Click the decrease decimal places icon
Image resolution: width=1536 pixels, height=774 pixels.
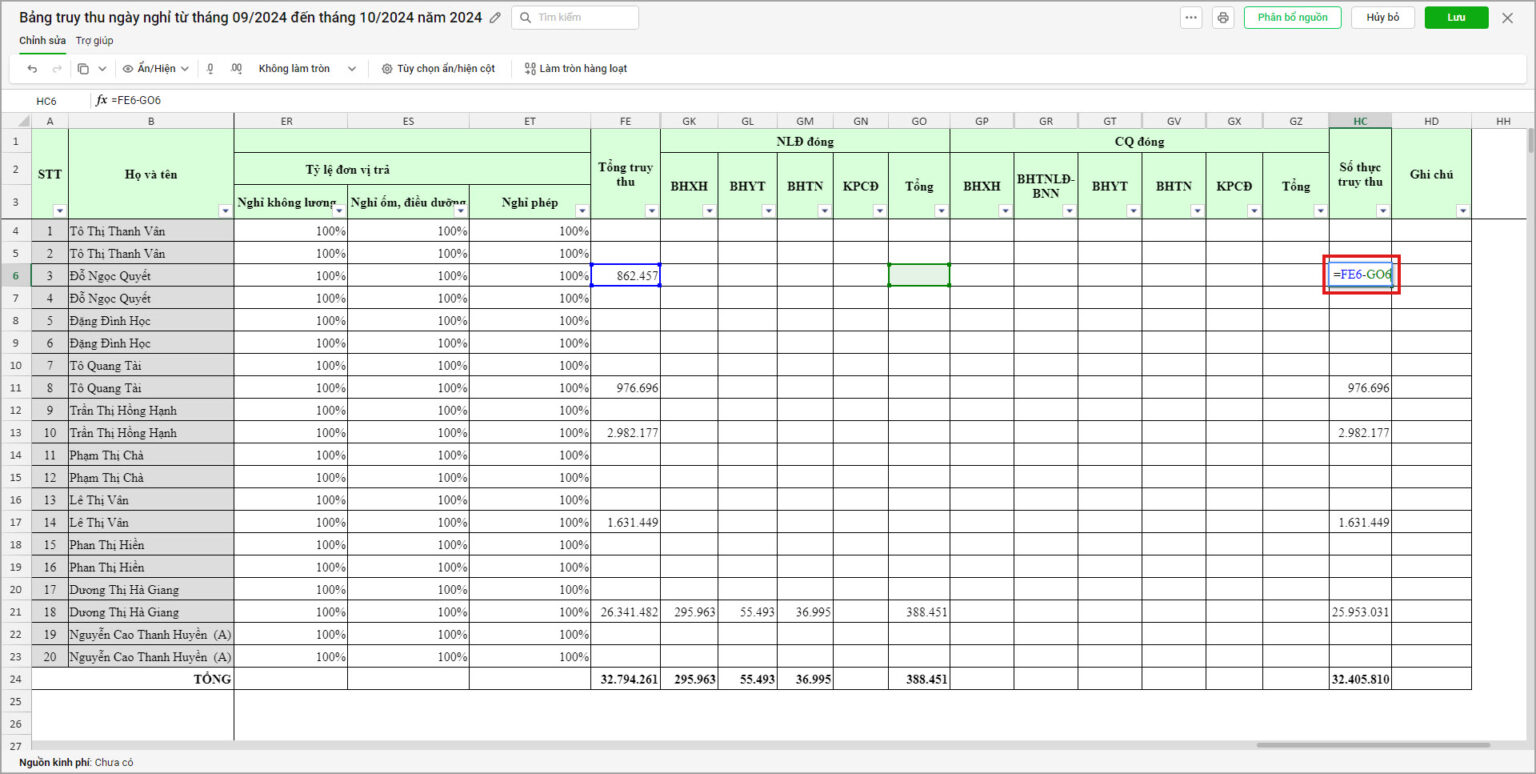(x=210, y=69)
